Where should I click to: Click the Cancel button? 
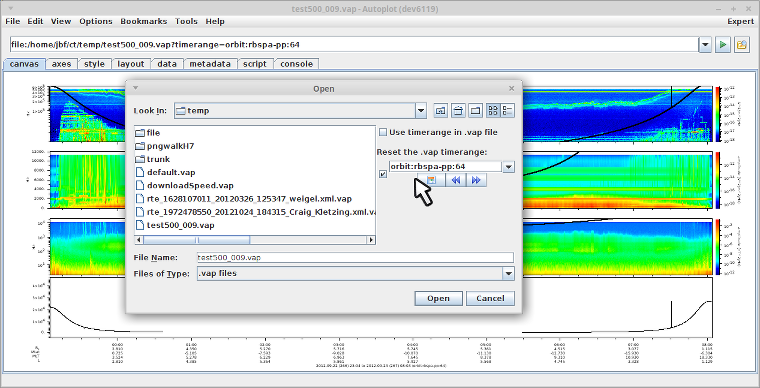click(x=490, y=298)
